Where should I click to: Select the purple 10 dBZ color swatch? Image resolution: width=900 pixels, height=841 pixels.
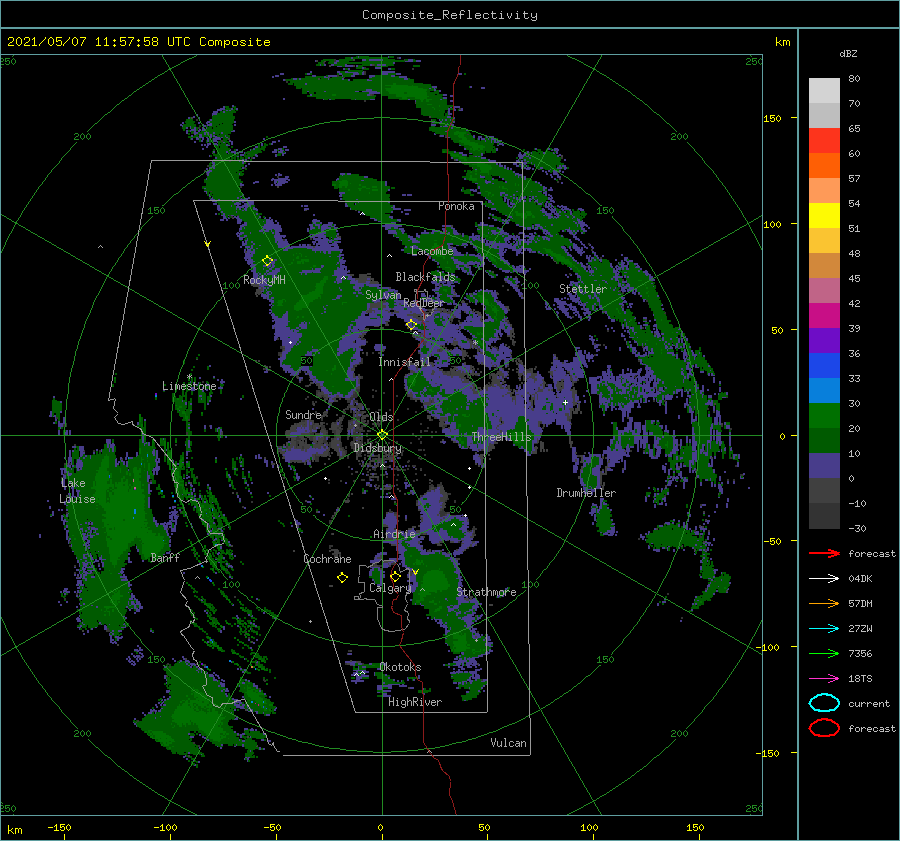824,465
